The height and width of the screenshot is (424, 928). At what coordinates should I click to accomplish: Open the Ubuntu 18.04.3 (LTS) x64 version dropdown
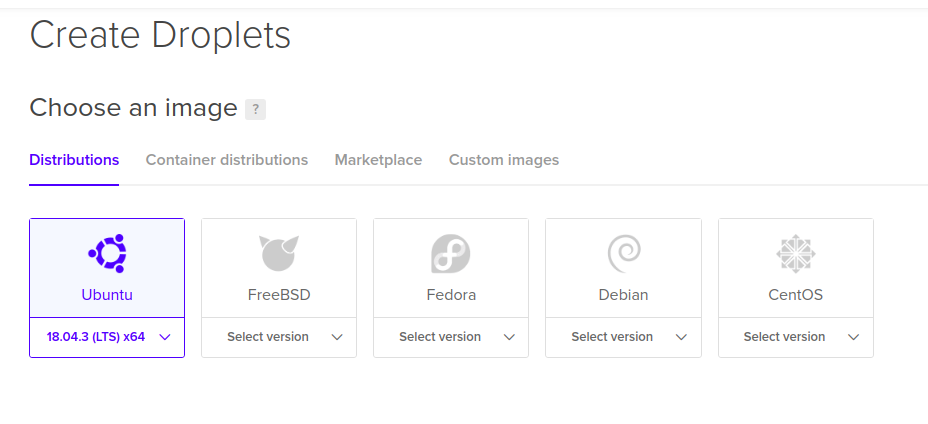(x=107, y=337)
